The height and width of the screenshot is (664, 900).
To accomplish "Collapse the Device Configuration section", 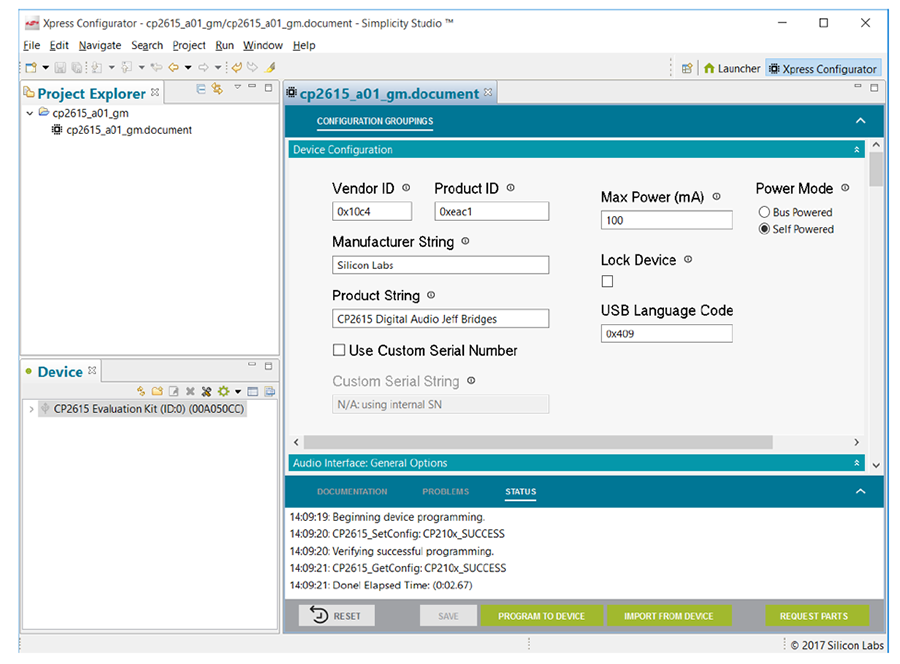I will pyautogui.click(x=857, y=149).
